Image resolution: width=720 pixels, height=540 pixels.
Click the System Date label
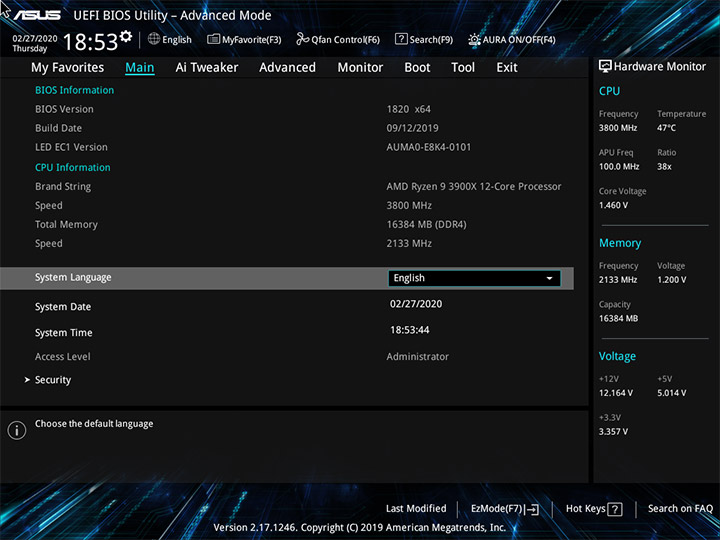pos(63,307)
